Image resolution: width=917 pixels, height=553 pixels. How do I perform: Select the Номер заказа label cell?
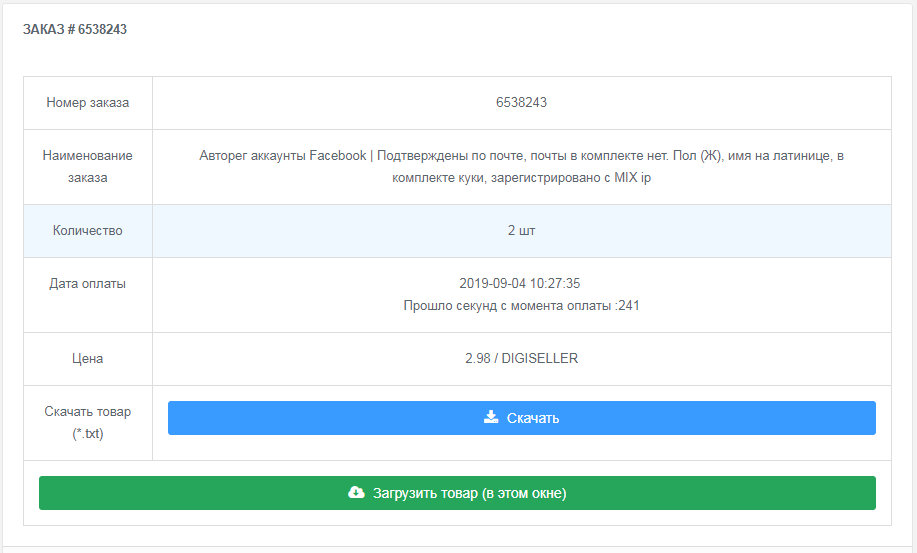point(88,103)
